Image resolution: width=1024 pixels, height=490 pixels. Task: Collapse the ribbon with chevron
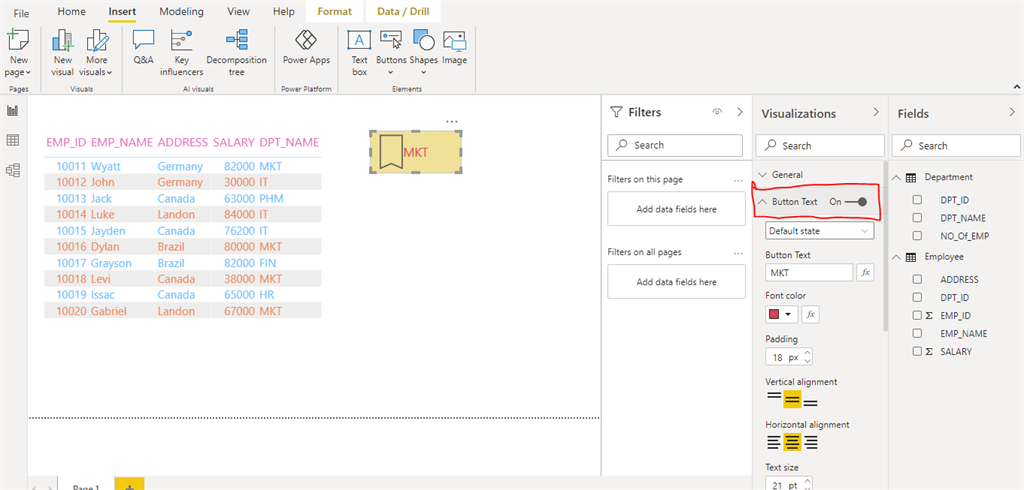pyautogui.click(x=1015, y=86)
